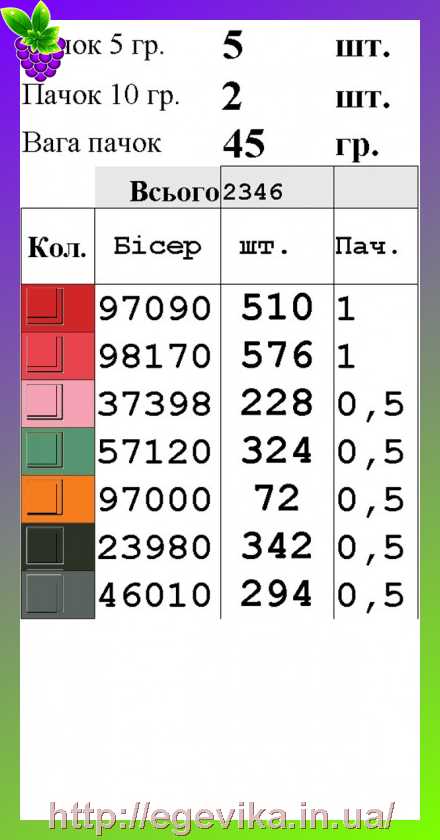The height and width of the screenshot is (840, 440).
Task: Select the Пачок 10 гр. label
Action: 100,96
